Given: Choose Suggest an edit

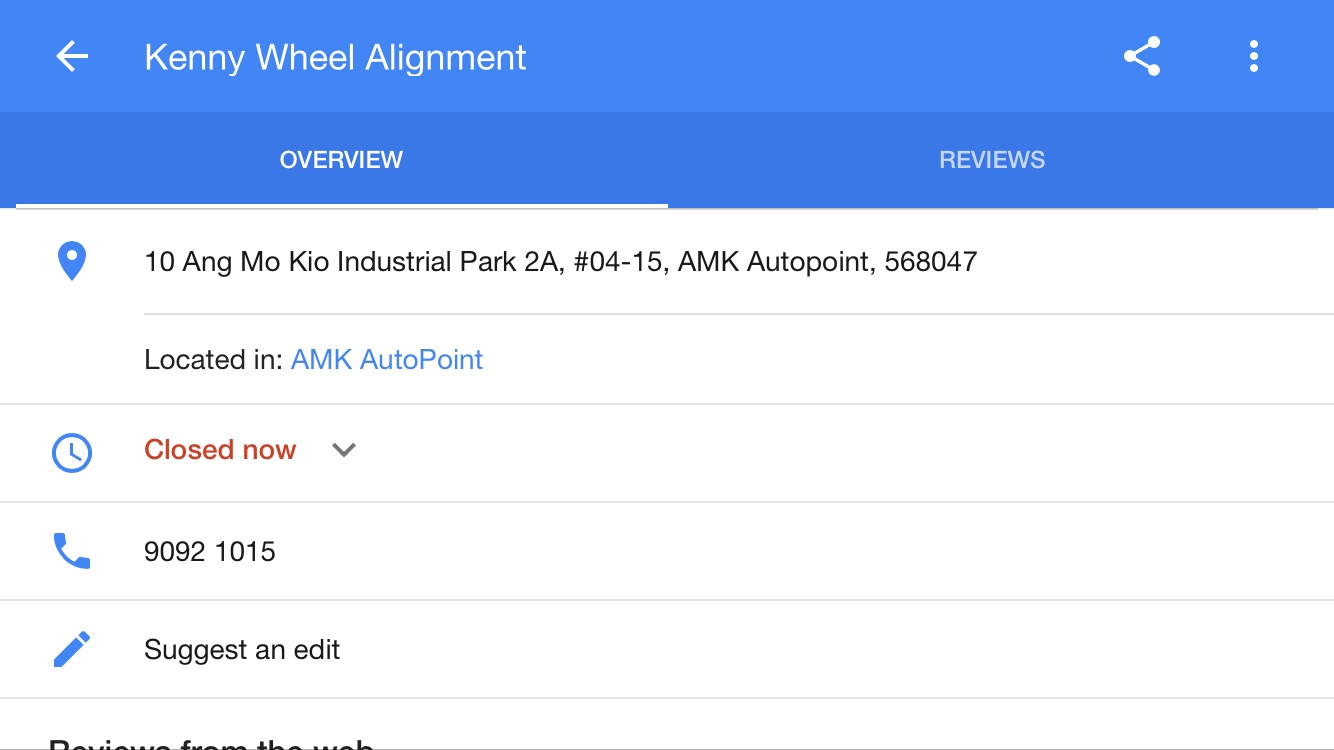Looking at the screenshot, I should tap(242, 650).
